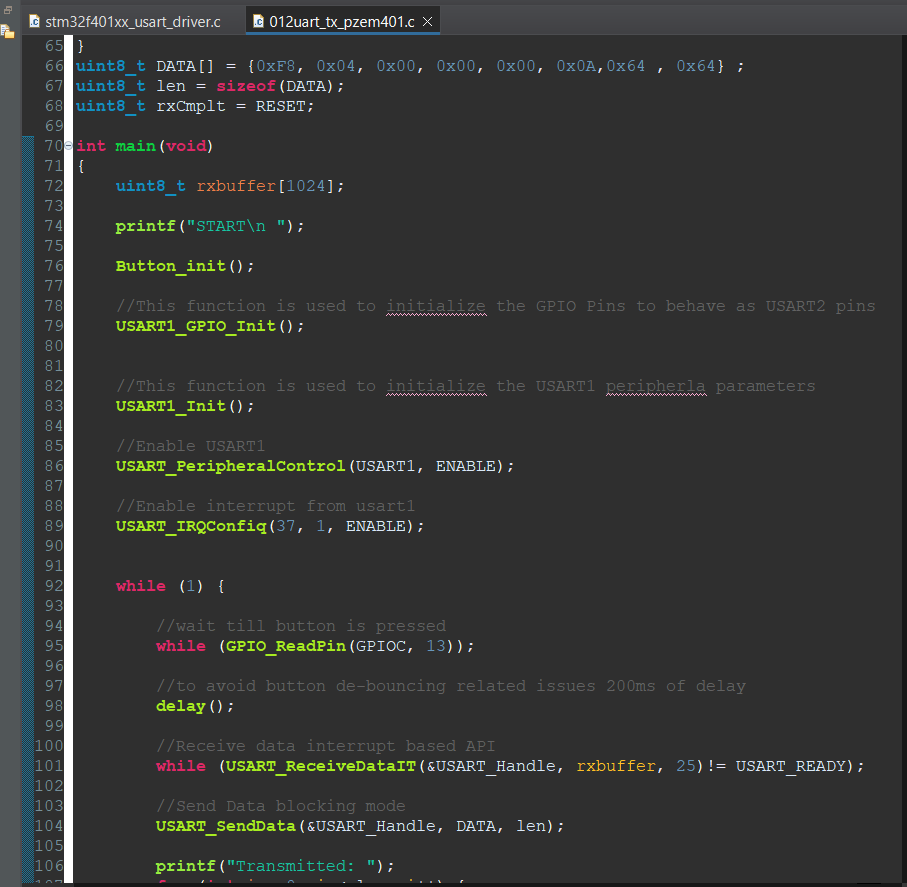Click the breakpoint margin beside line 86
The width and height of the screenshot is (907, 887).
[30, 465]
